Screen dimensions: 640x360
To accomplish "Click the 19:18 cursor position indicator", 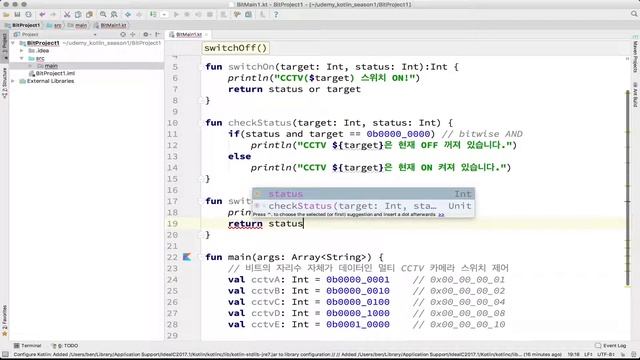I will (x=573, y=355).
